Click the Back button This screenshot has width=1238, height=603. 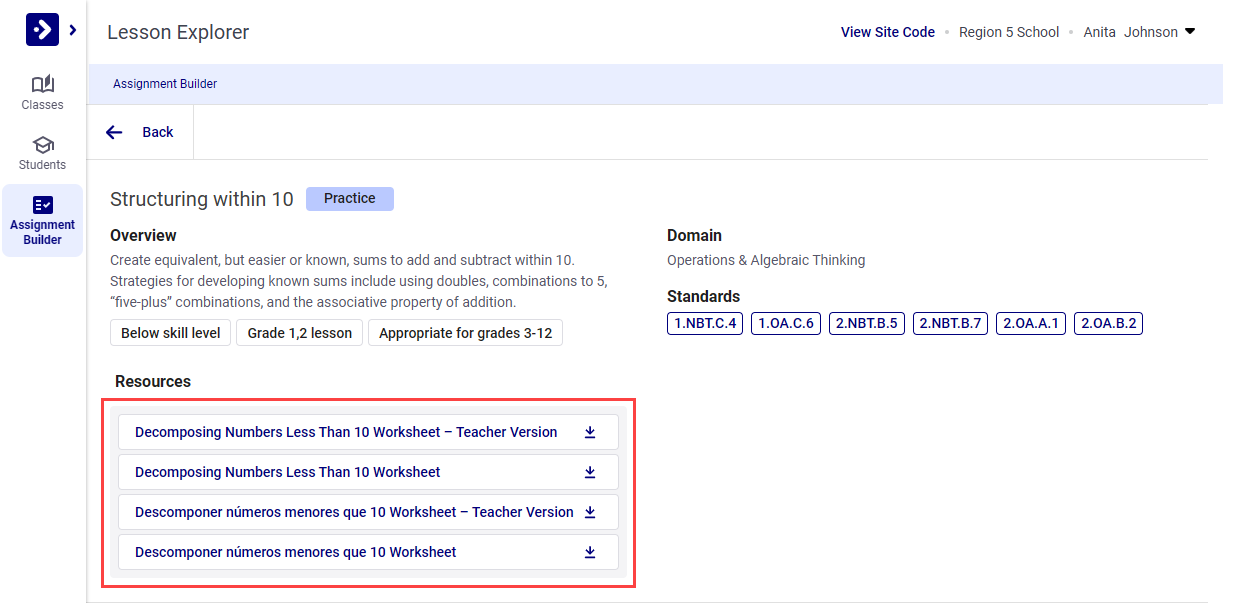click(156, 131)
